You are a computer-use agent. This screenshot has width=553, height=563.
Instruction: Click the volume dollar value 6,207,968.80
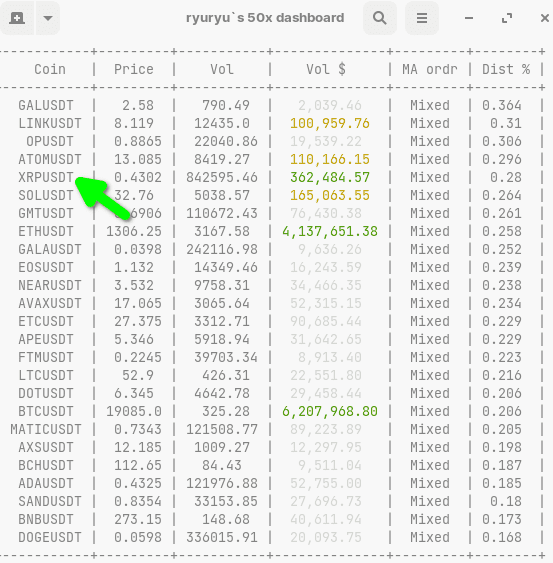pos(330,411)
